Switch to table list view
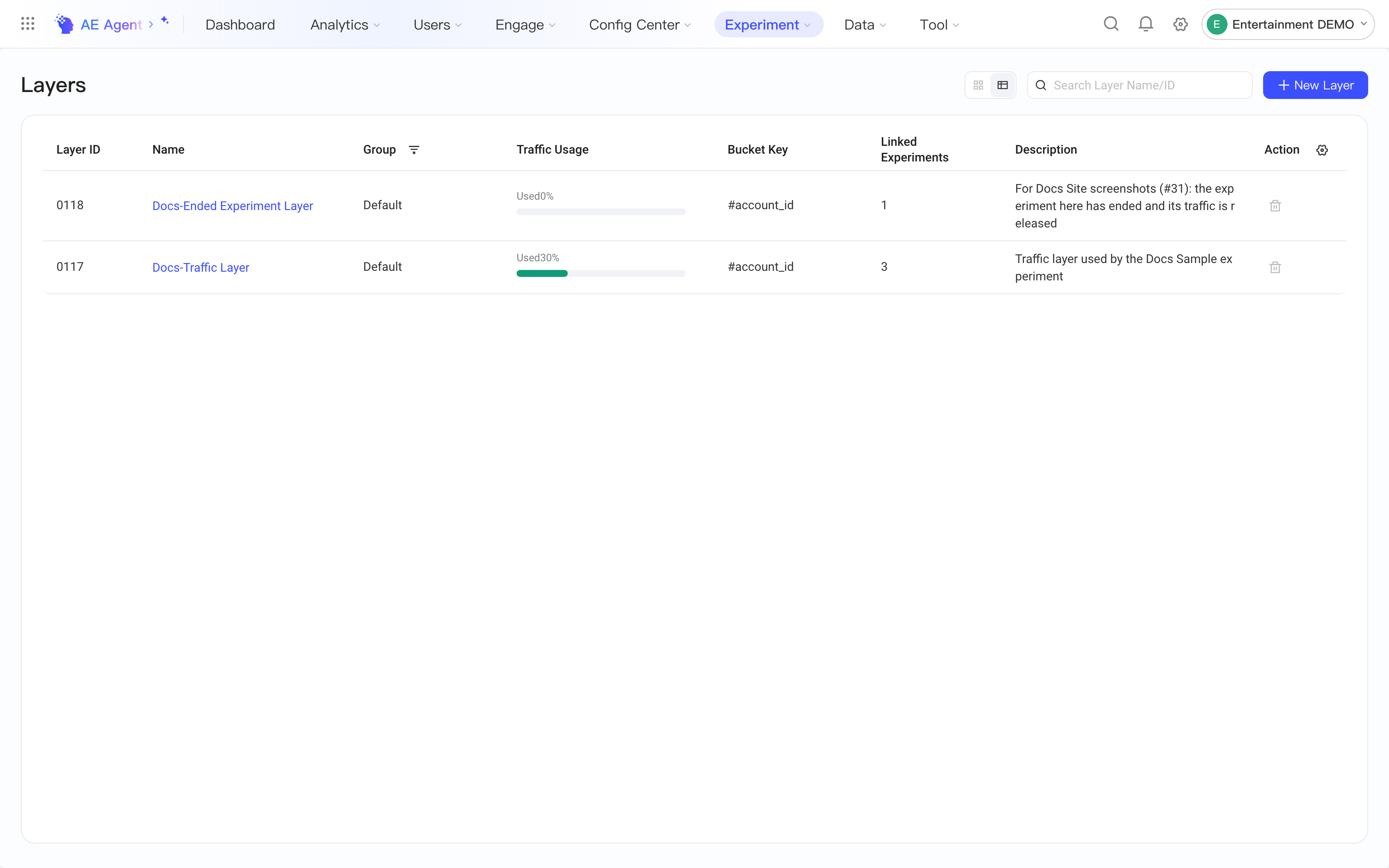 1003,85
